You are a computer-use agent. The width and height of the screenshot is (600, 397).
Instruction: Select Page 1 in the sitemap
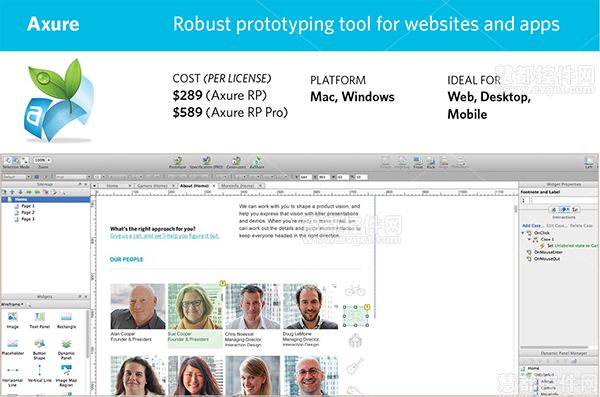point(28,206)
